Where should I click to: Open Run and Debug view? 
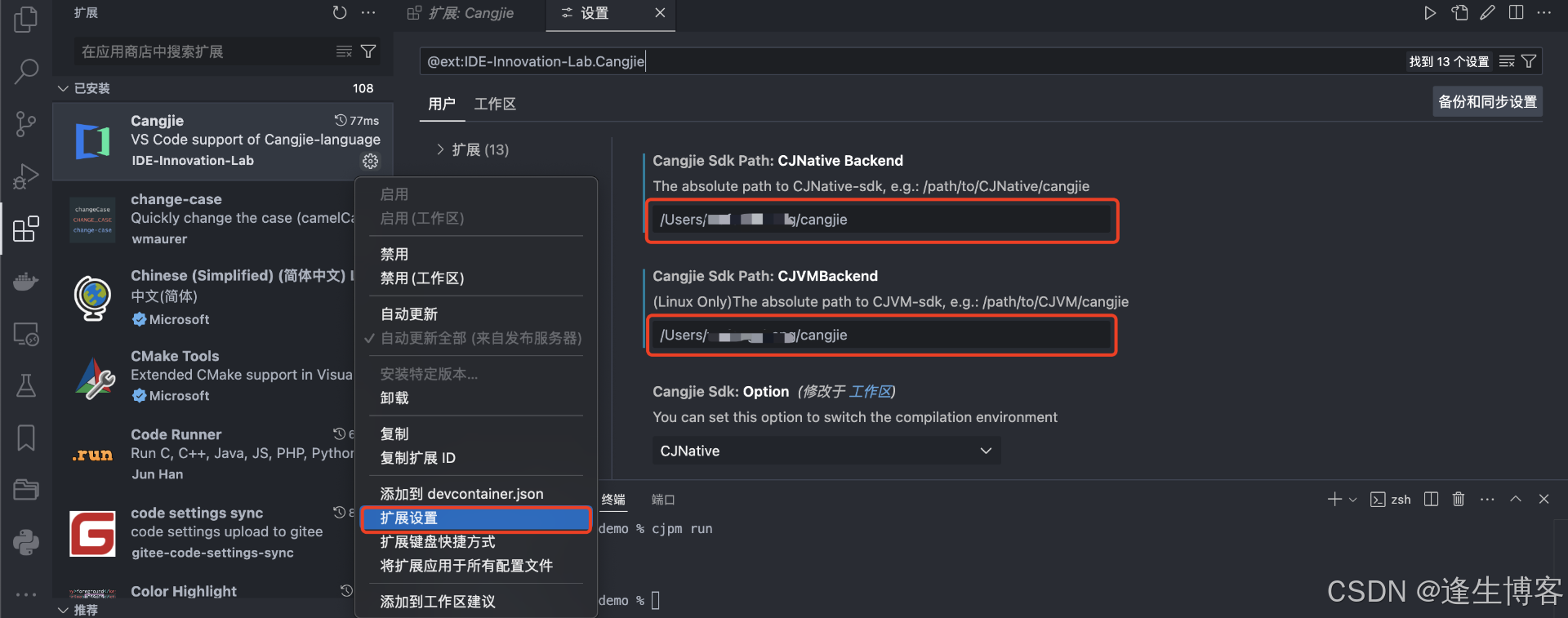pos(26,176)
